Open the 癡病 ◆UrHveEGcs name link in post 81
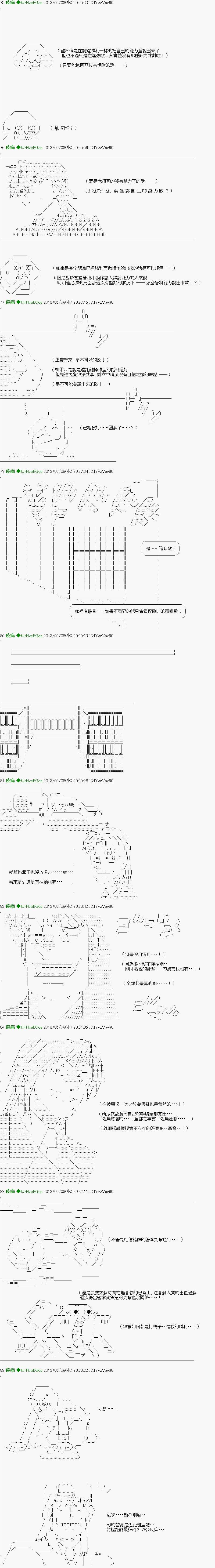This screenshot has height=1568, width=215. click(x=24, y=781)
